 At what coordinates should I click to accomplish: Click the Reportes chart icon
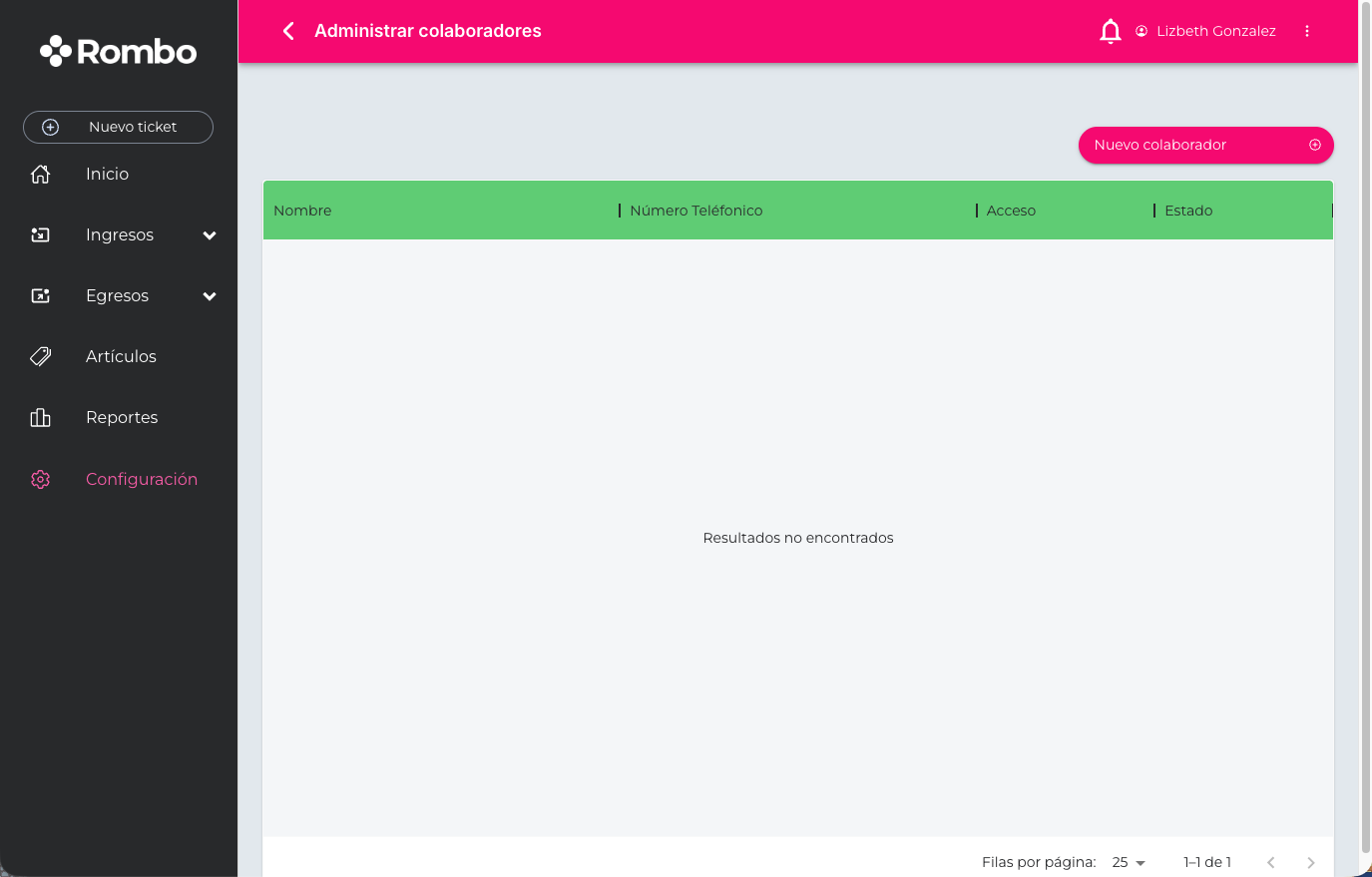[x=41, y=417]
